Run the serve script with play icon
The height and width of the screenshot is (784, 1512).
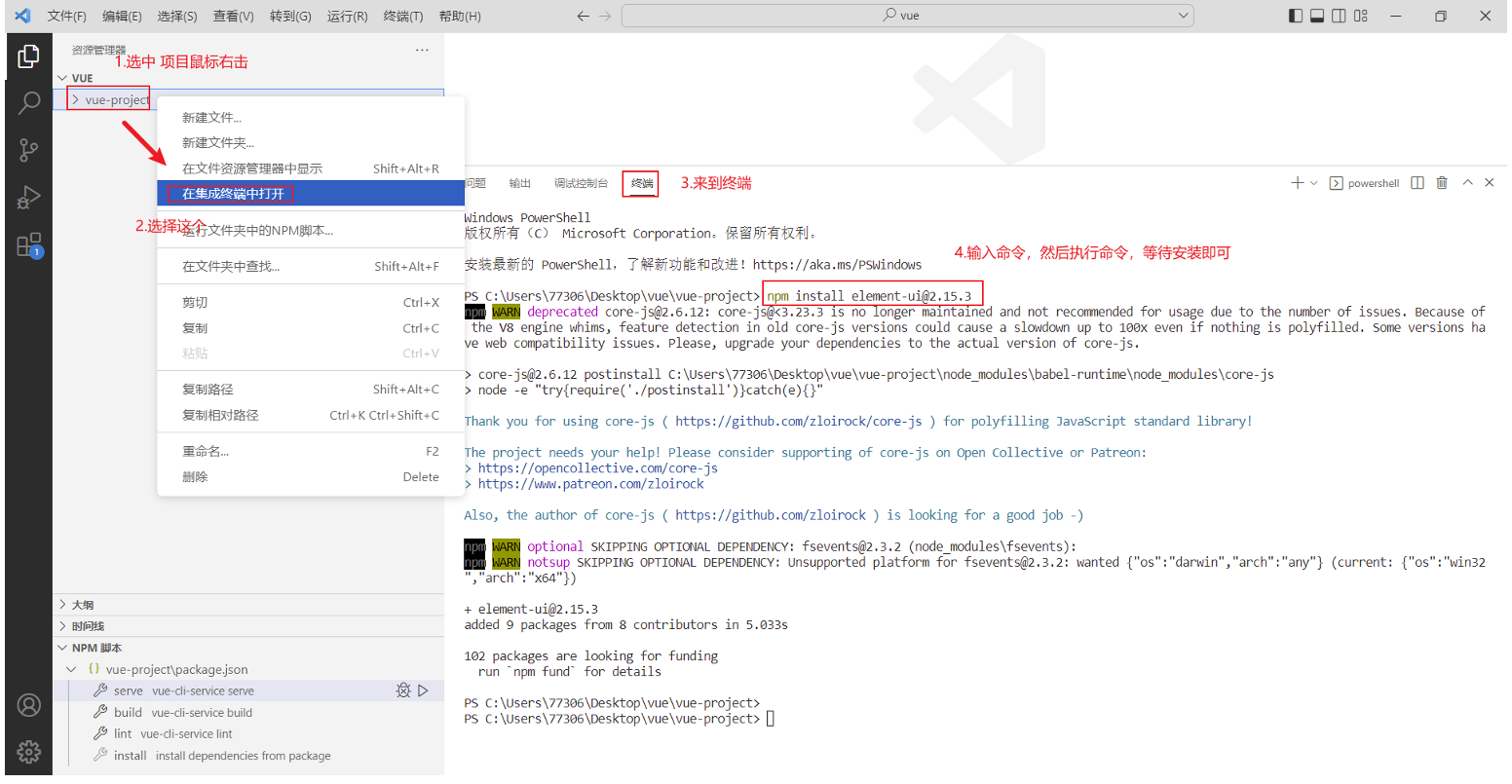pos(423,691)
